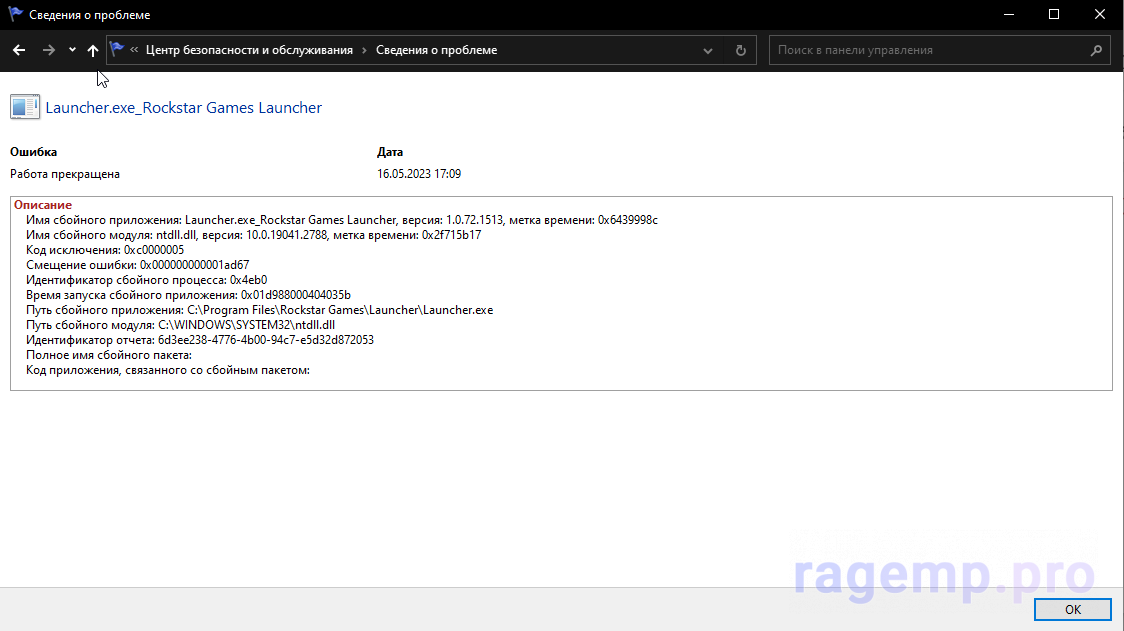This screenshot has width=1124, height=631.
Task: Expand the breadcrumb arrow after Центр безопасности
Action: pyautogui.click(x=364, y=50)
